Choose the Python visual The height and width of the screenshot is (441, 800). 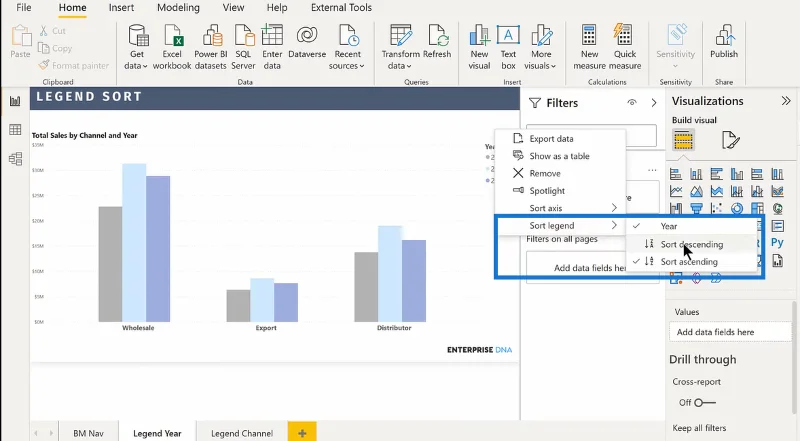pos(777,243)
